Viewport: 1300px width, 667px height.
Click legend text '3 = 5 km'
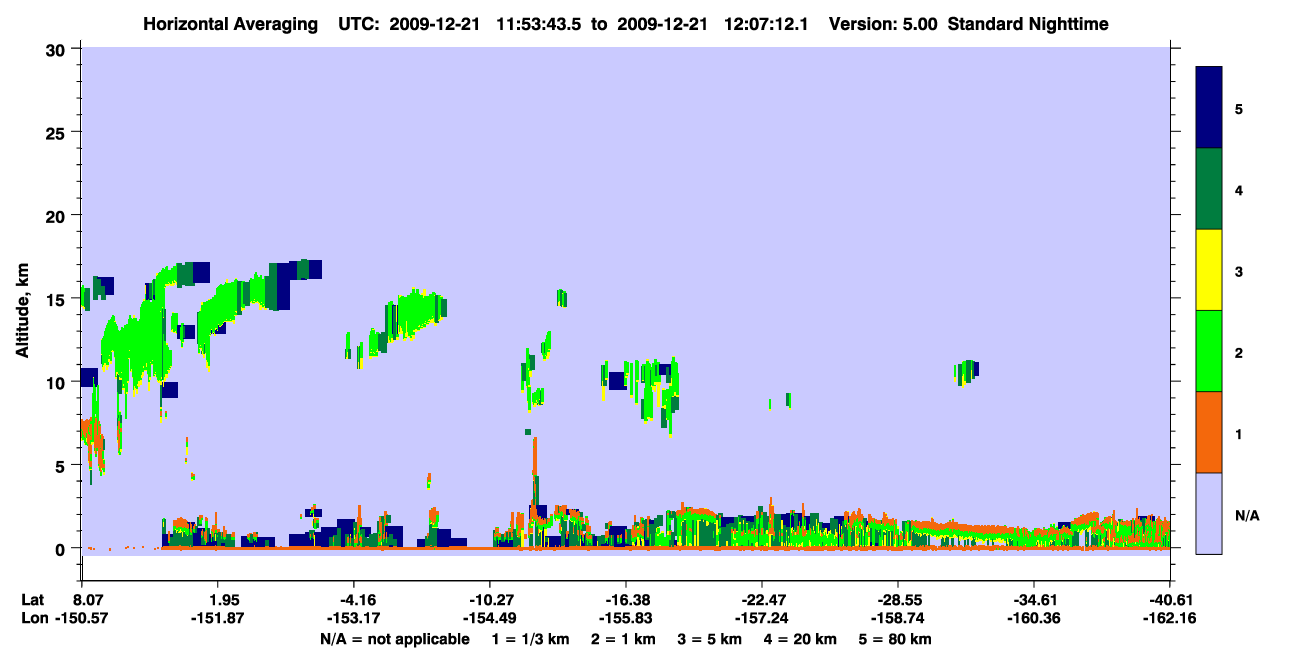(x=710, y=639)
